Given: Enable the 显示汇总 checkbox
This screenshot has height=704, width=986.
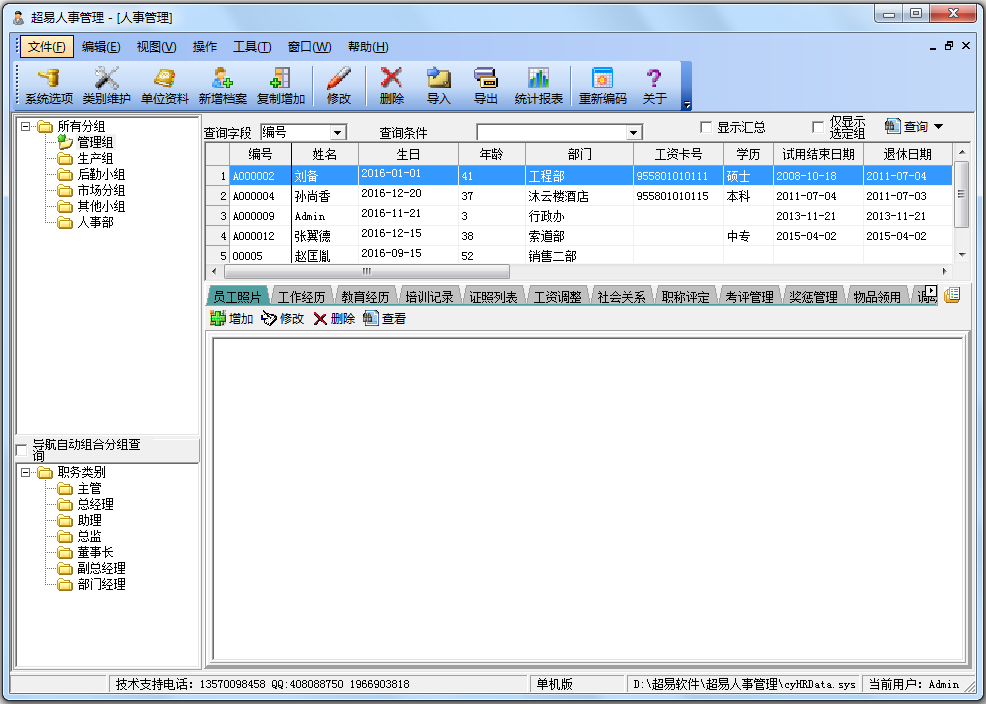Looking at the screenshot, I should pyautogui.click(x=707, y=127).
